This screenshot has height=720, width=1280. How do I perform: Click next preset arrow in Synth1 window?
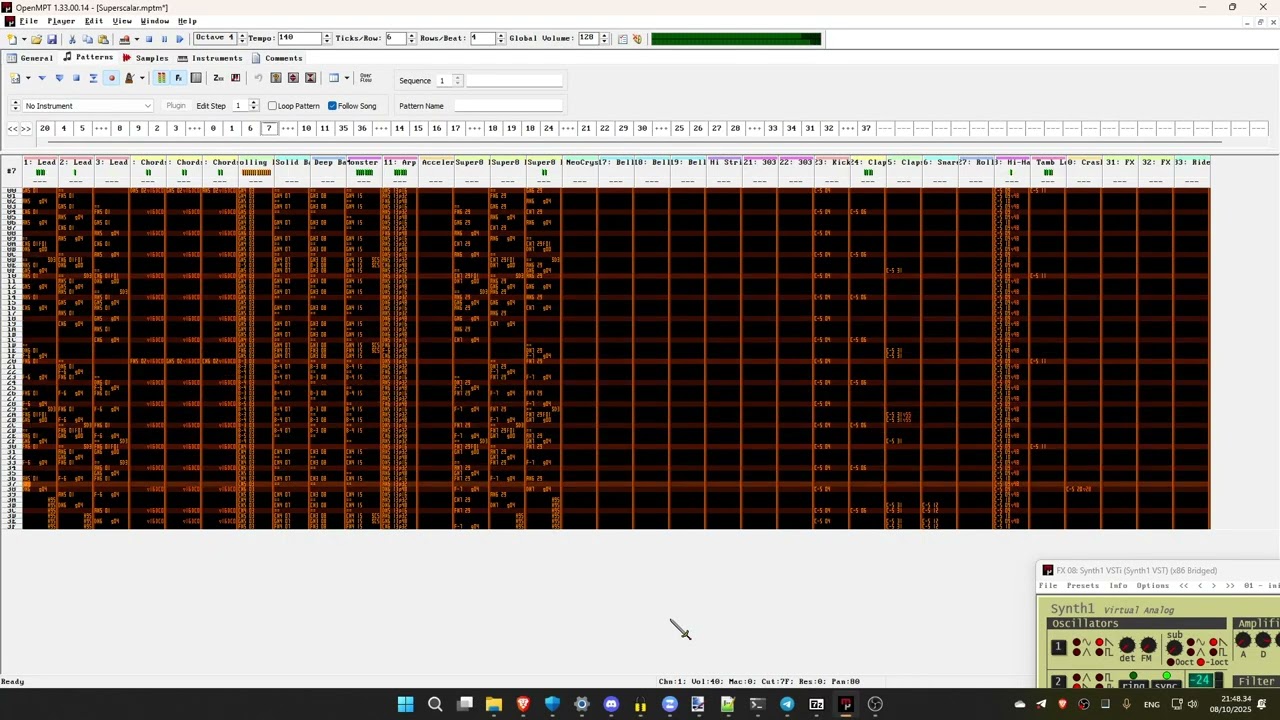pyautogui.click(x=1214, y=586)
